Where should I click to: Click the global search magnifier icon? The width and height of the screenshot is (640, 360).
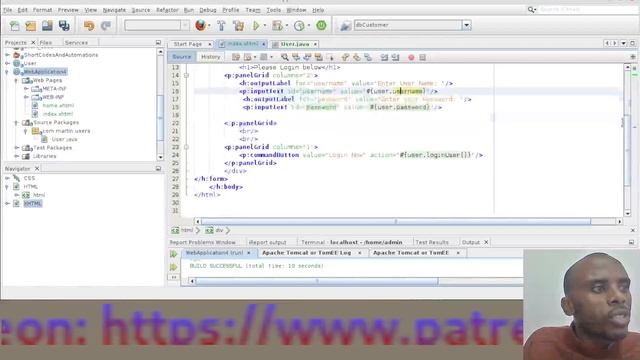point(531,9)
